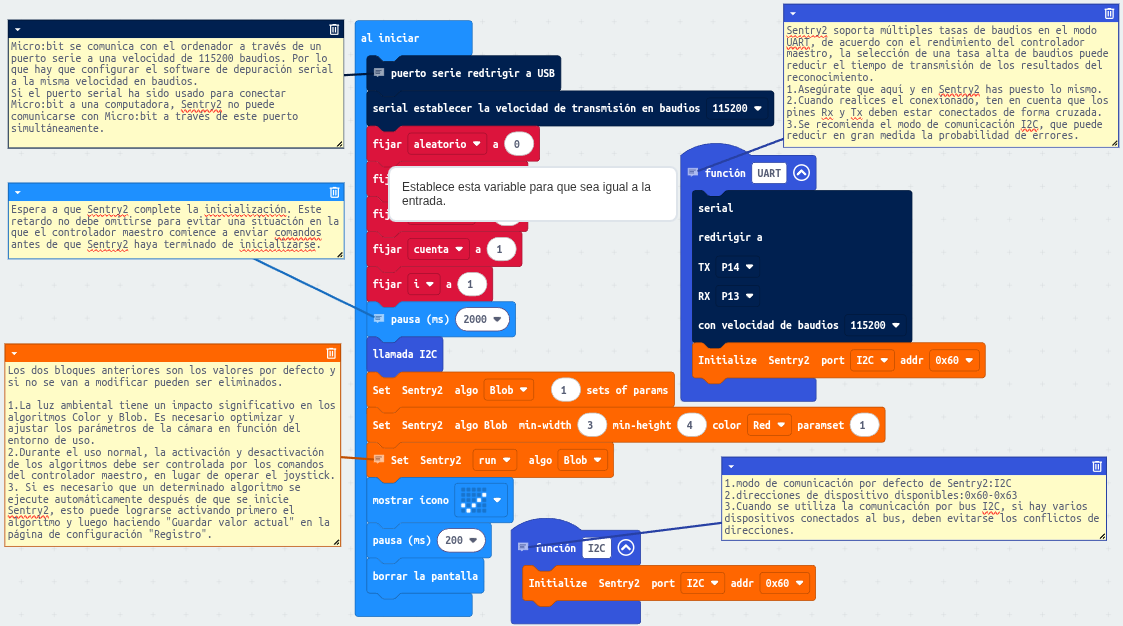
Task: Collapse the orange 'Los dos bloques anteriores' comment
Action: click(14, 354)
